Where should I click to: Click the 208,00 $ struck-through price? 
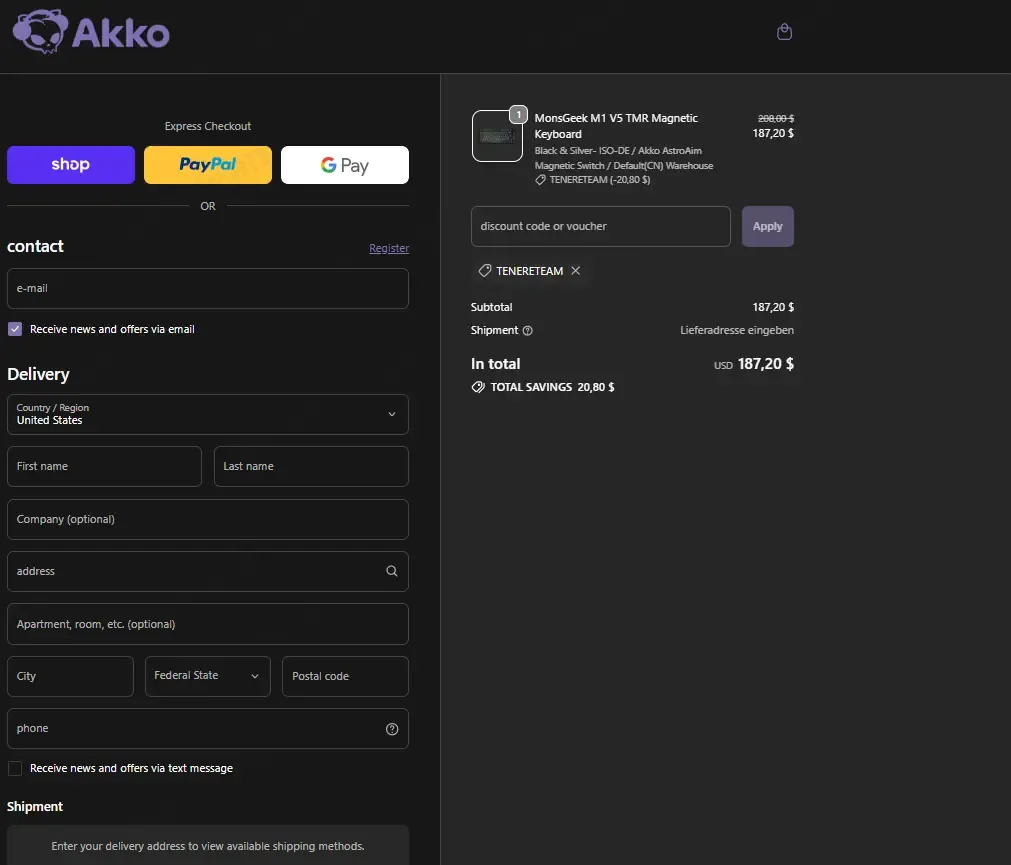tap(776, 119)
